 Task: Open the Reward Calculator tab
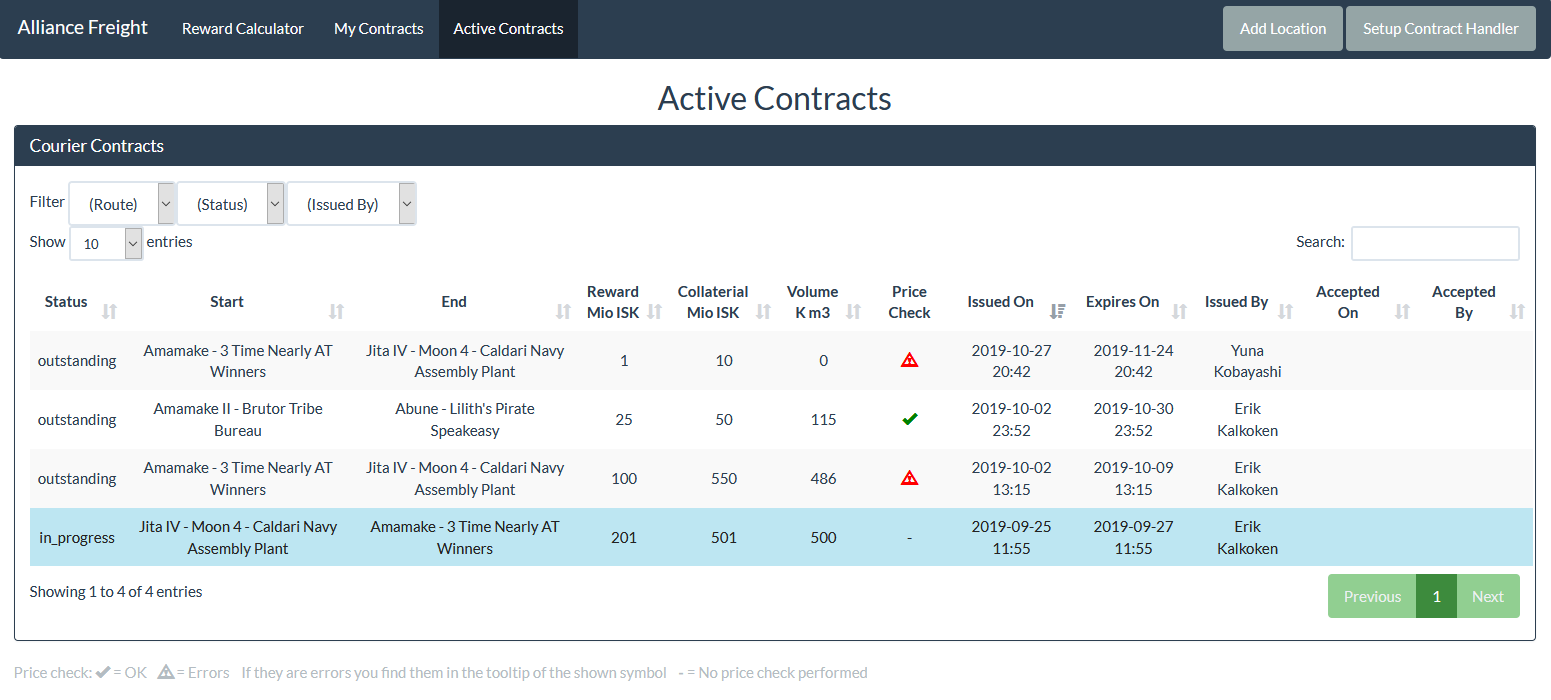click(243, 29)
